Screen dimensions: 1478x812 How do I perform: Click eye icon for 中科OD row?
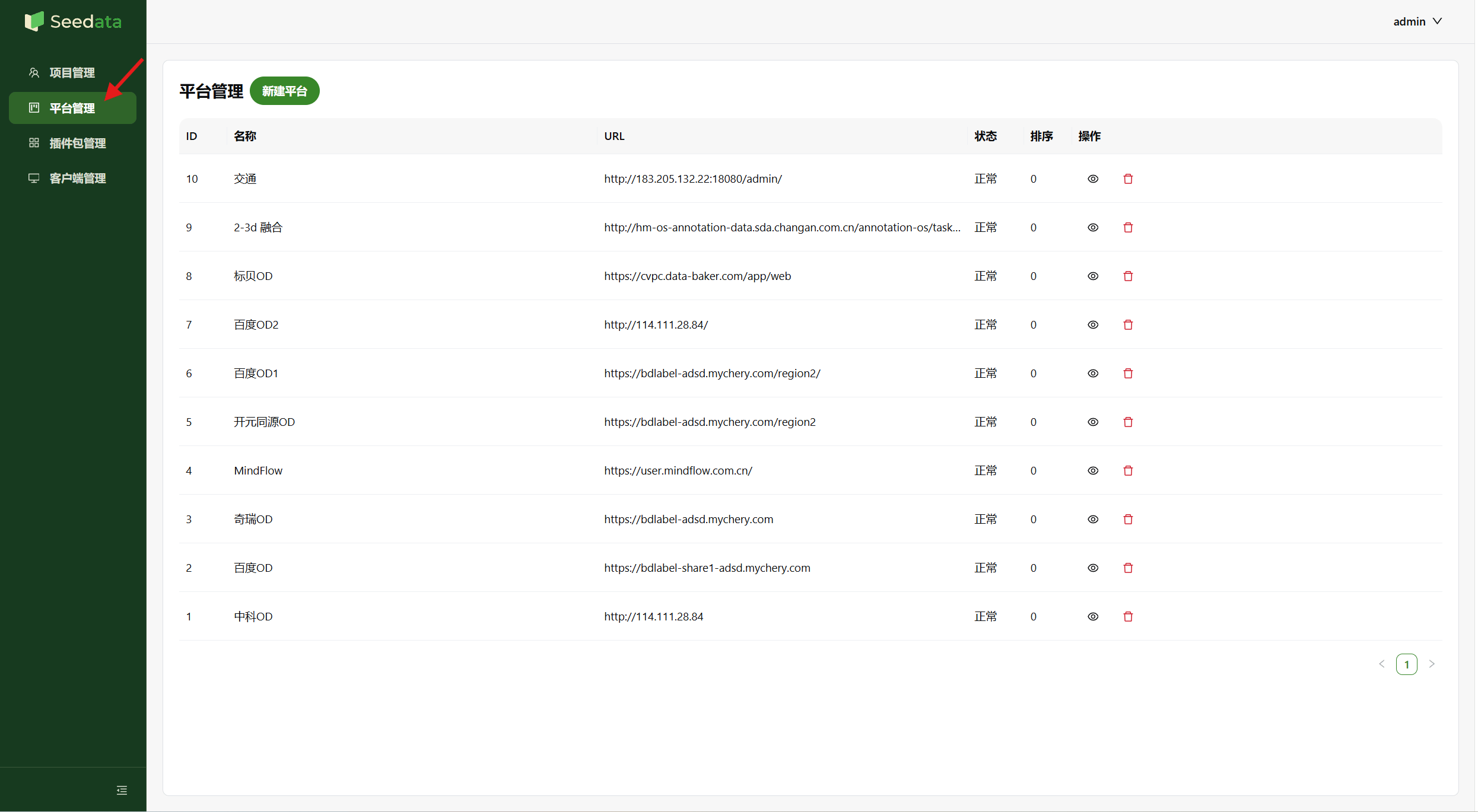(x=1092, y=616)
